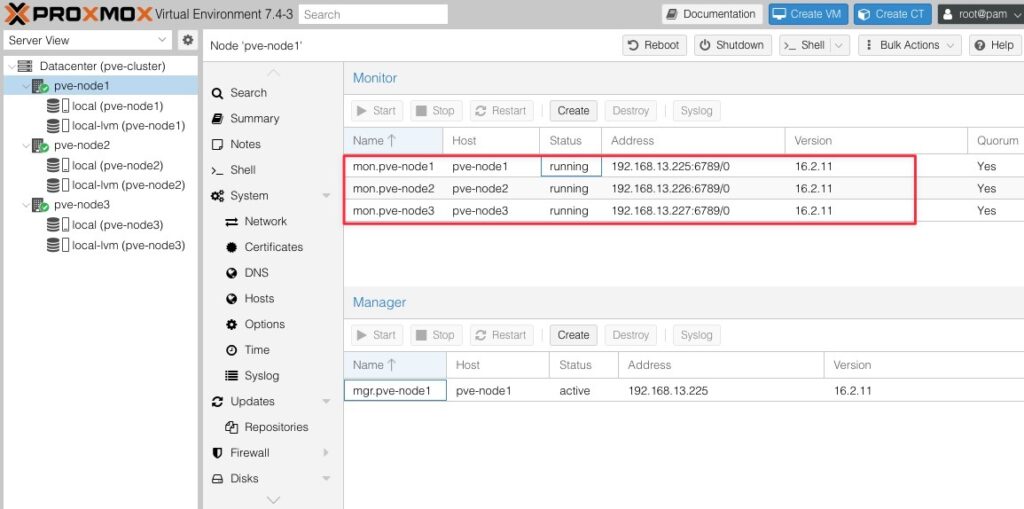Collapse the Updates submenu arrow
Image resolution: width=1024 pixels, height=509 pixels.
point(327,402)
